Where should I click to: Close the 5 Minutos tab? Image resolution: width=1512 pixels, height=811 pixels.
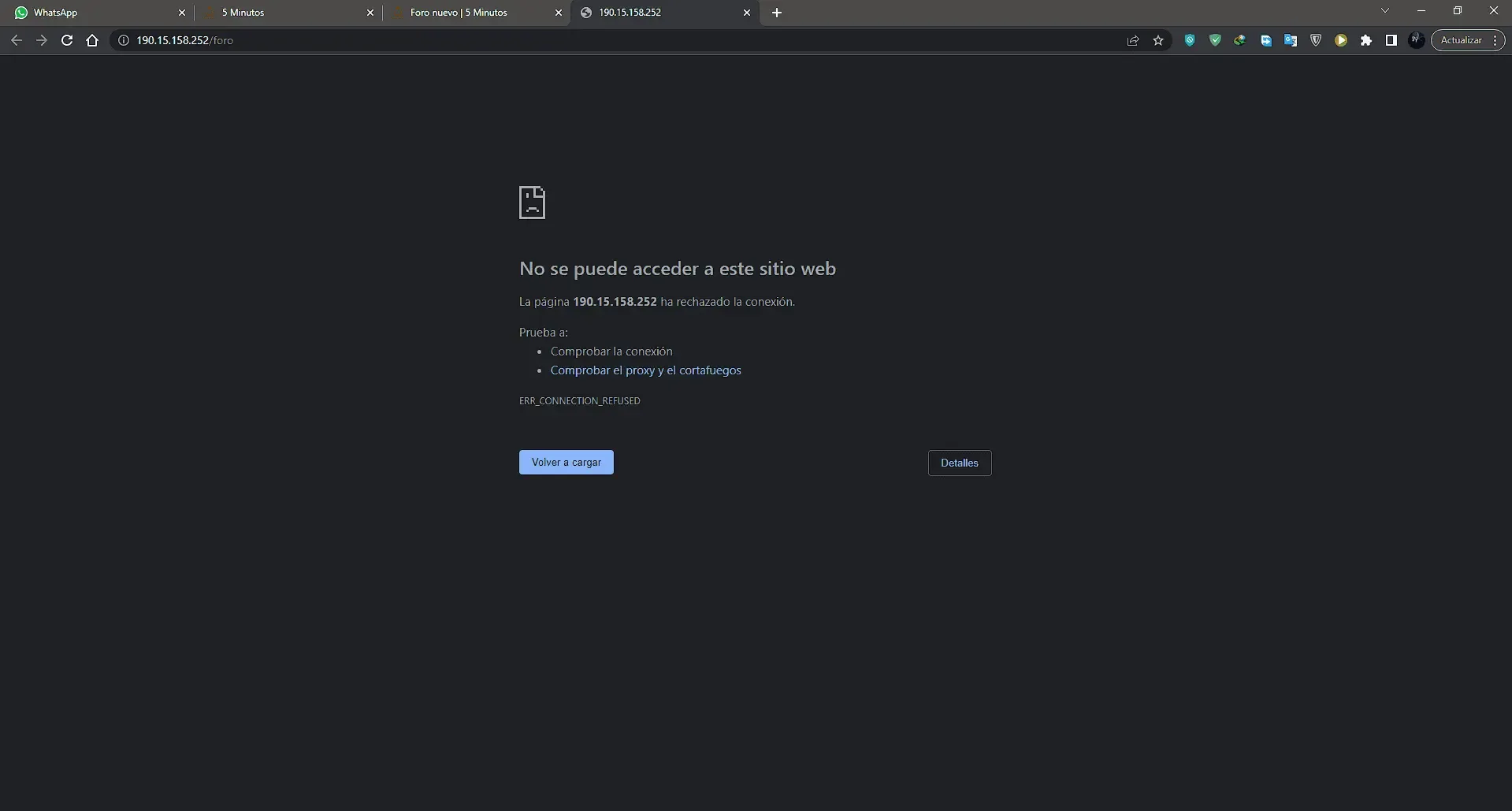[x=370, y=13]
